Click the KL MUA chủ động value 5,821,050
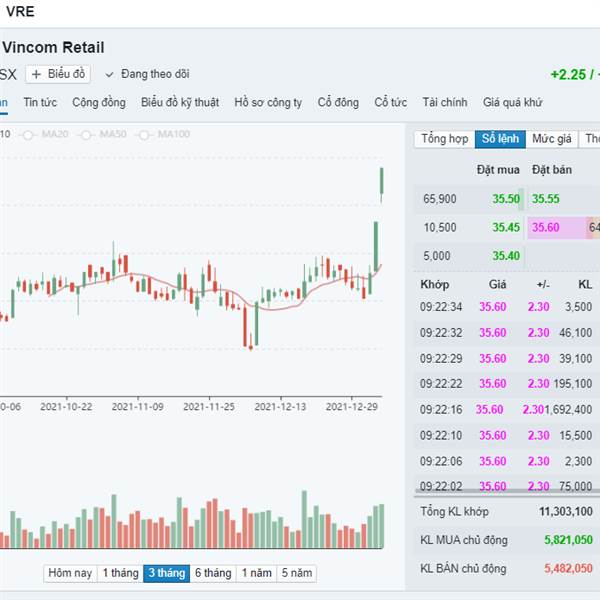The width and height of the screenshot is (600, 600). [568, 540]
